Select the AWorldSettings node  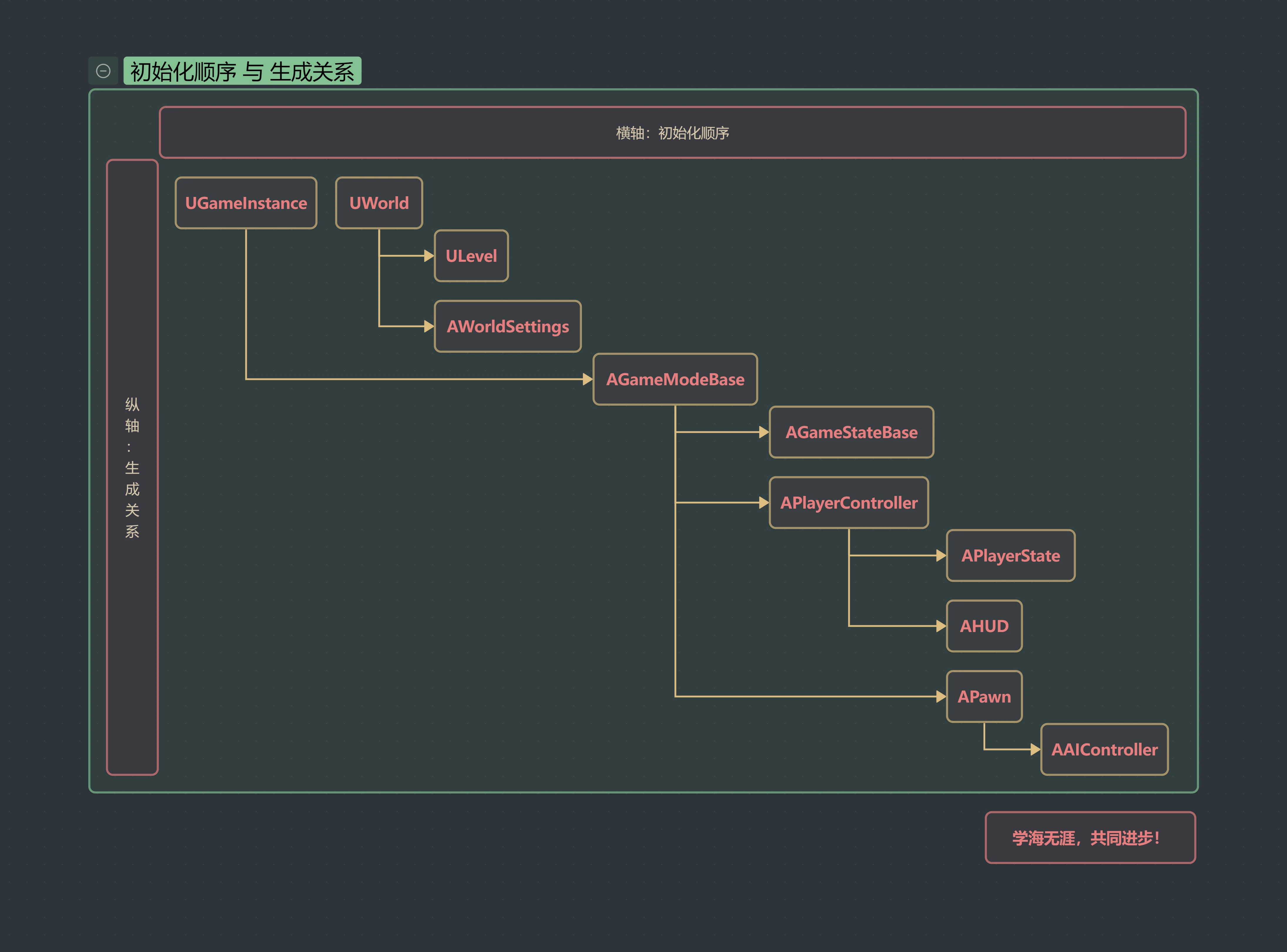point(507,326)
